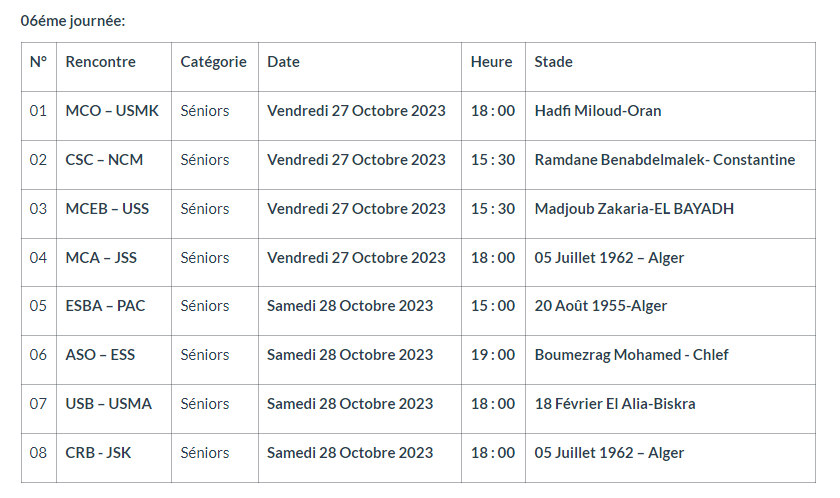Click the 19 : 00 kickoff time
840x498 pixels.
click(493, 355)
